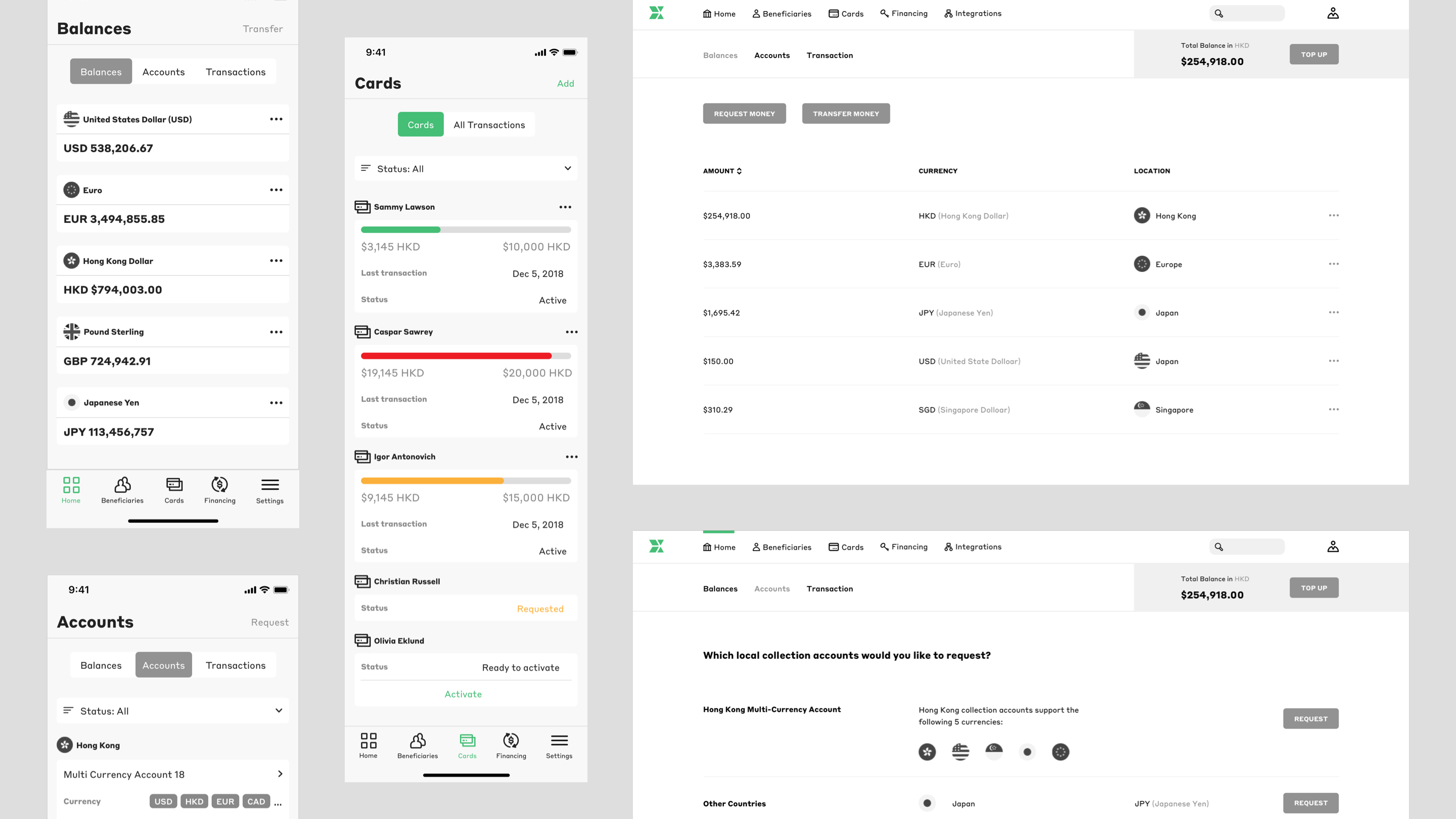Switch to Transaction tab in lower web panel
Image resolution: width=1456 pixels, height=819 pixels.
click(x=829, y=588)
